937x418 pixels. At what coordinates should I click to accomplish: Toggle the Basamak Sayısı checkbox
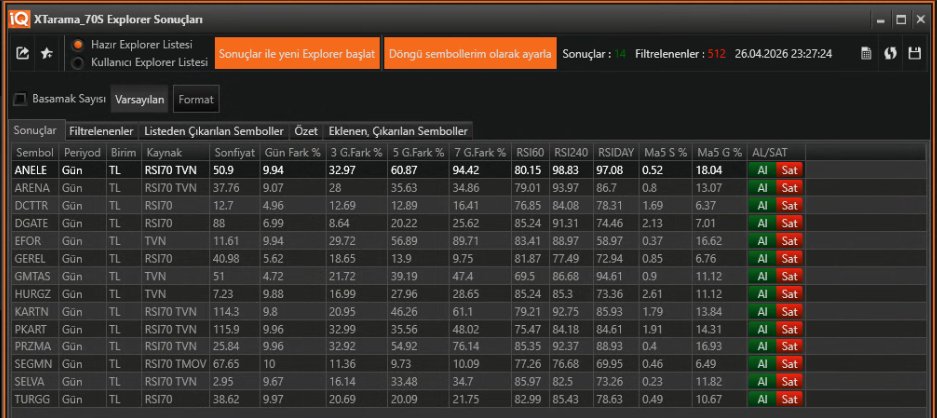(x=20, y=99)
